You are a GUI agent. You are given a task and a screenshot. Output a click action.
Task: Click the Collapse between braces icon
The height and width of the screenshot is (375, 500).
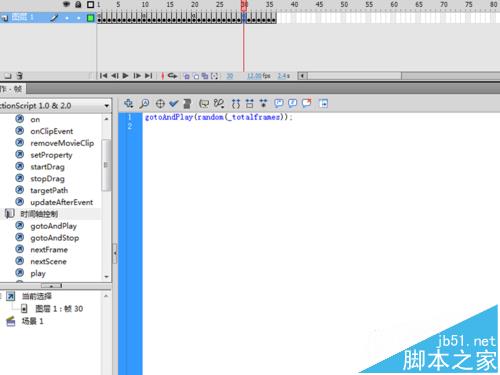click(236, 104)
